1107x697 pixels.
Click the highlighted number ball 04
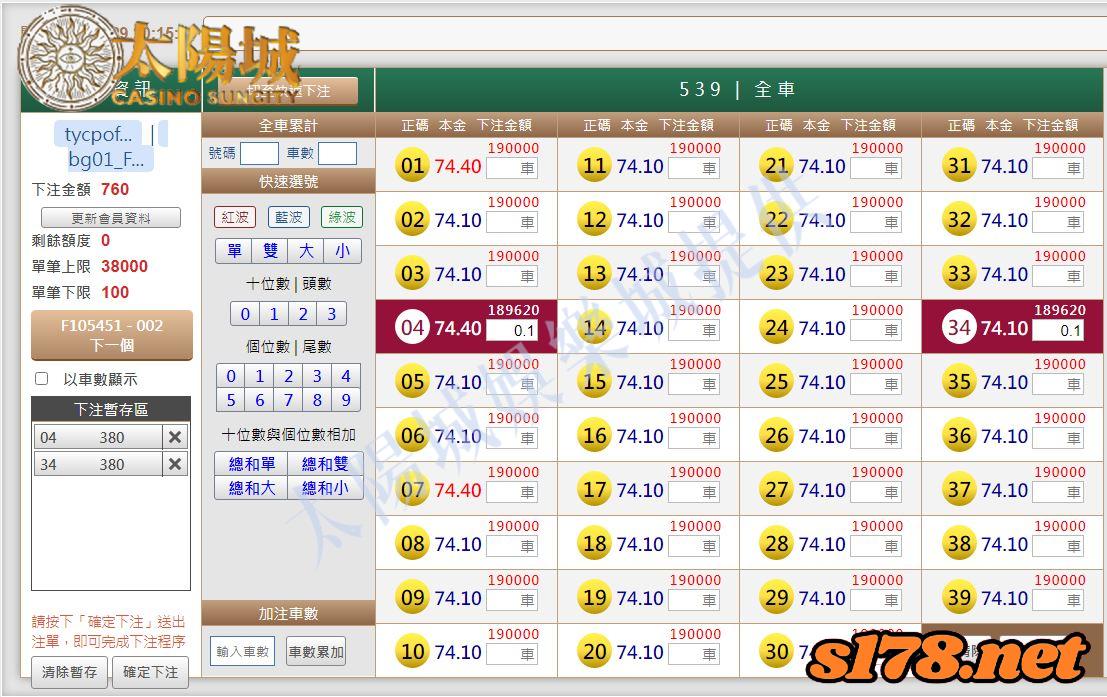tap(412, 328)
